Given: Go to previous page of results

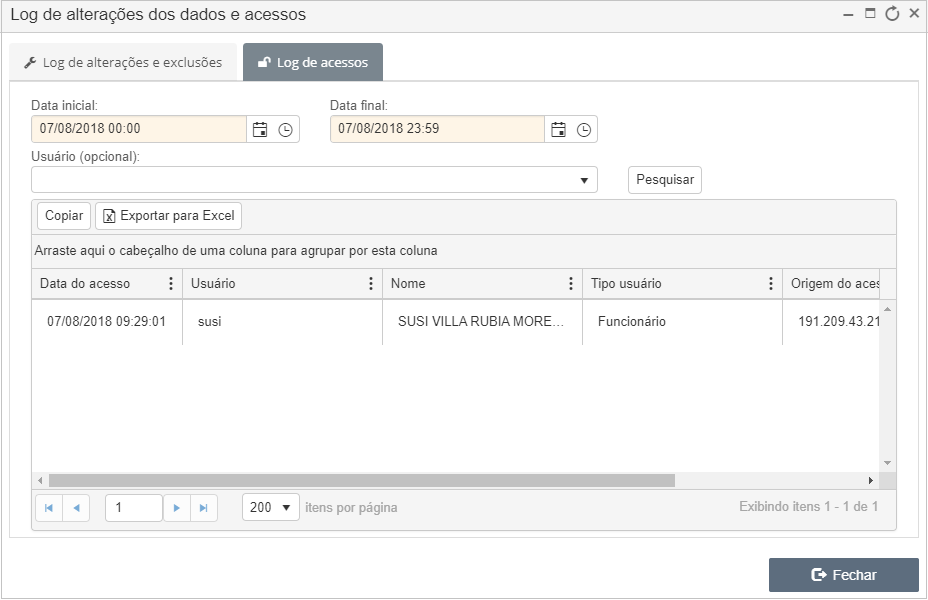Looking at the screenshot, I should (x=76, y=508).
